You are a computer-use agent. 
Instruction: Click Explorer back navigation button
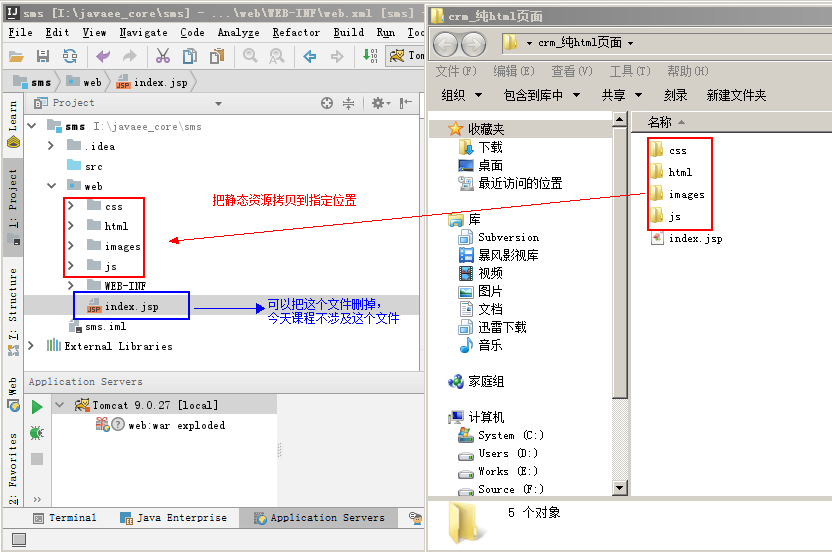[x=446, y=44]
